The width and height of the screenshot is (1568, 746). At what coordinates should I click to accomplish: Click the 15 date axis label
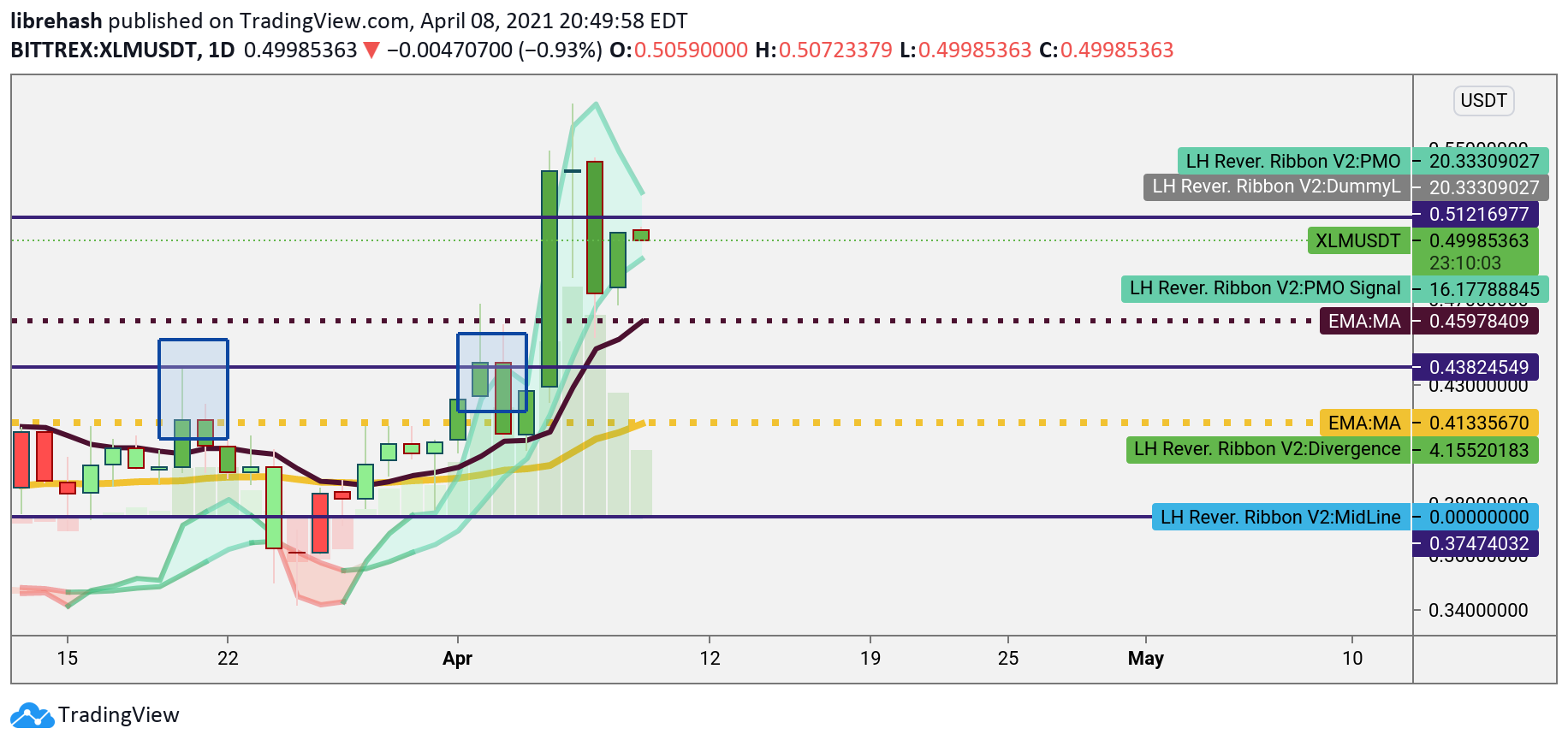click(68, 658)
